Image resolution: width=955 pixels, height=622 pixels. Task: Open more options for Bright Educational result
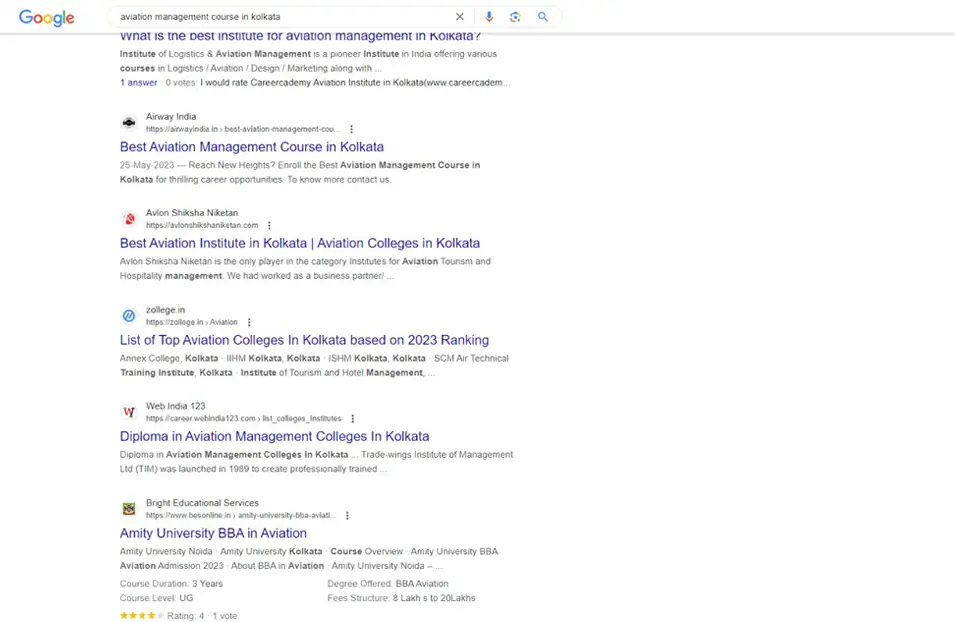point(347,516)
